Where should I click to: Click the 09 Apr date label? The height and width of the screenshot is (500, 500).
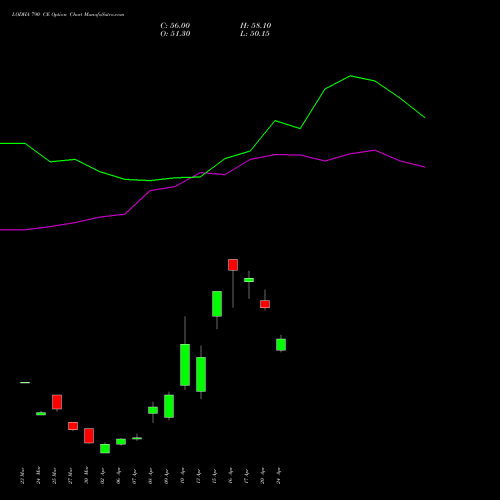pyautogui.click(x=166, y=476)
